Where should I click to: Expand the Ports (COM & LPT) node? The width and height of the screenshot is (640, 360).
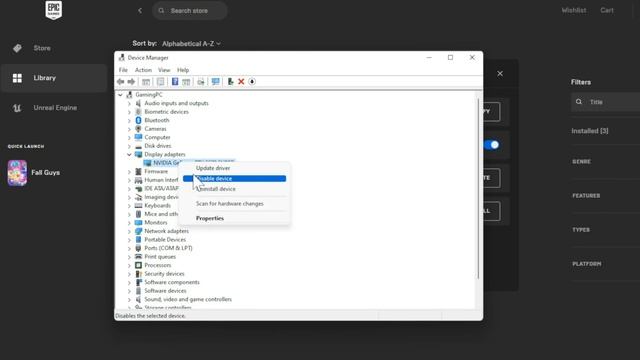(x=129, y=249)
